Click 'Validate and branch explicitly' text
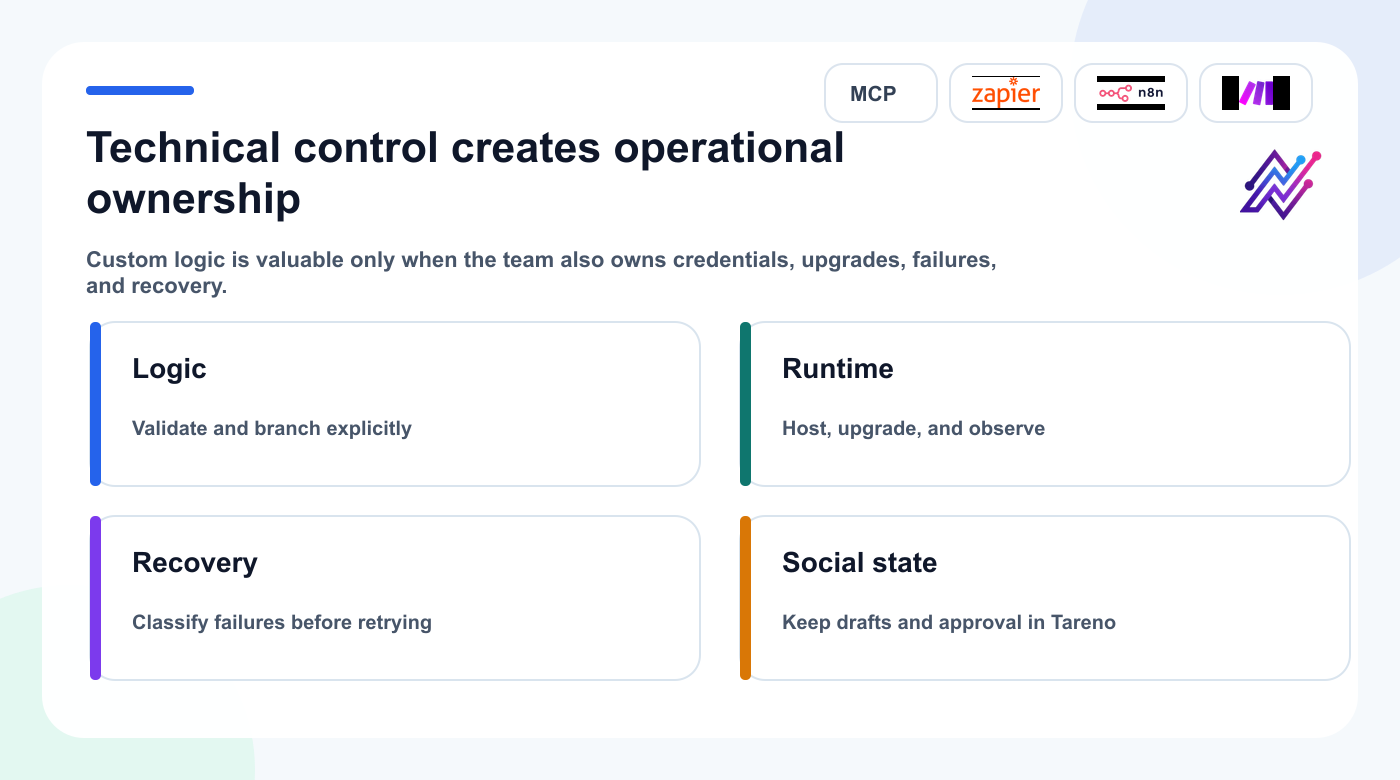The image size is (1400, 780). (x=272, y=428)
